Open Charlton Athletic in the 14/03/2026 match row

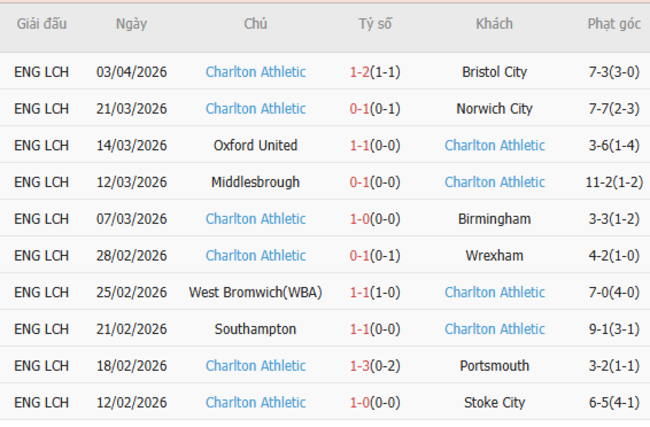coord(494,145)
